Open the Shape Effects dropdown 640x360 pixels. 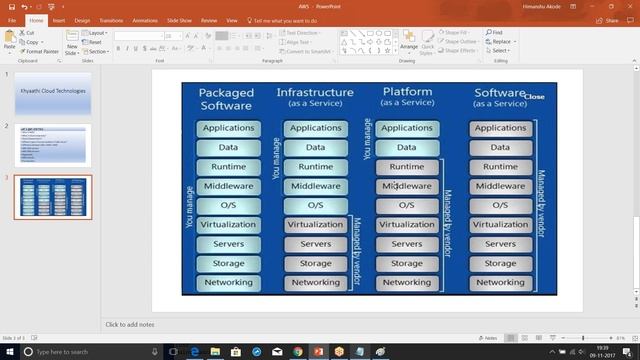pos(458,51)
